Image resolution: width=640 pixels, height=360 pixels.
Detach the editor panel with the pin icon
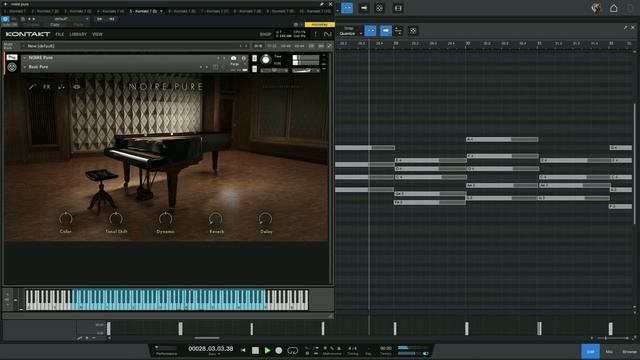tap(625, 28)
